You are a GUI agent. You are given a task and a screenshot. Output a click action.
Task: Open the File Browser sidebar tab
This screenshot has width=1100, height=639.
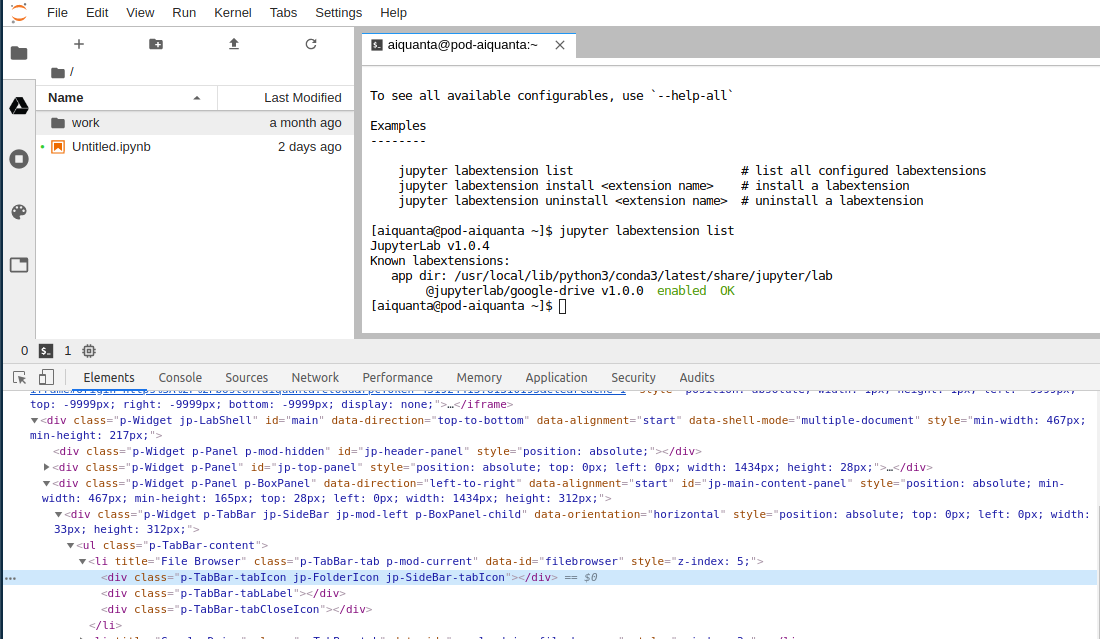click(19, 53)
